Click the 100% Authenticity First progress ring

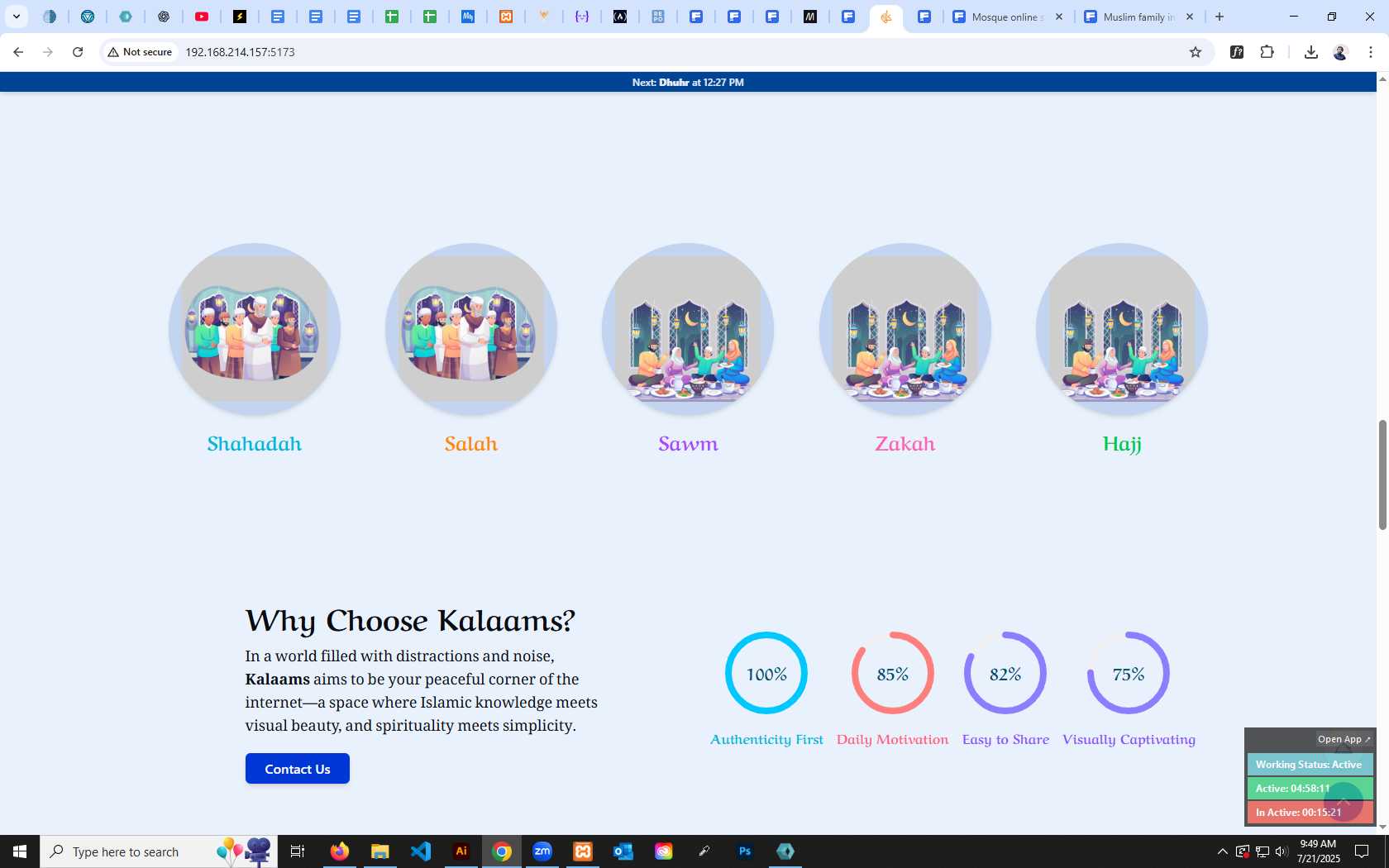766,673
